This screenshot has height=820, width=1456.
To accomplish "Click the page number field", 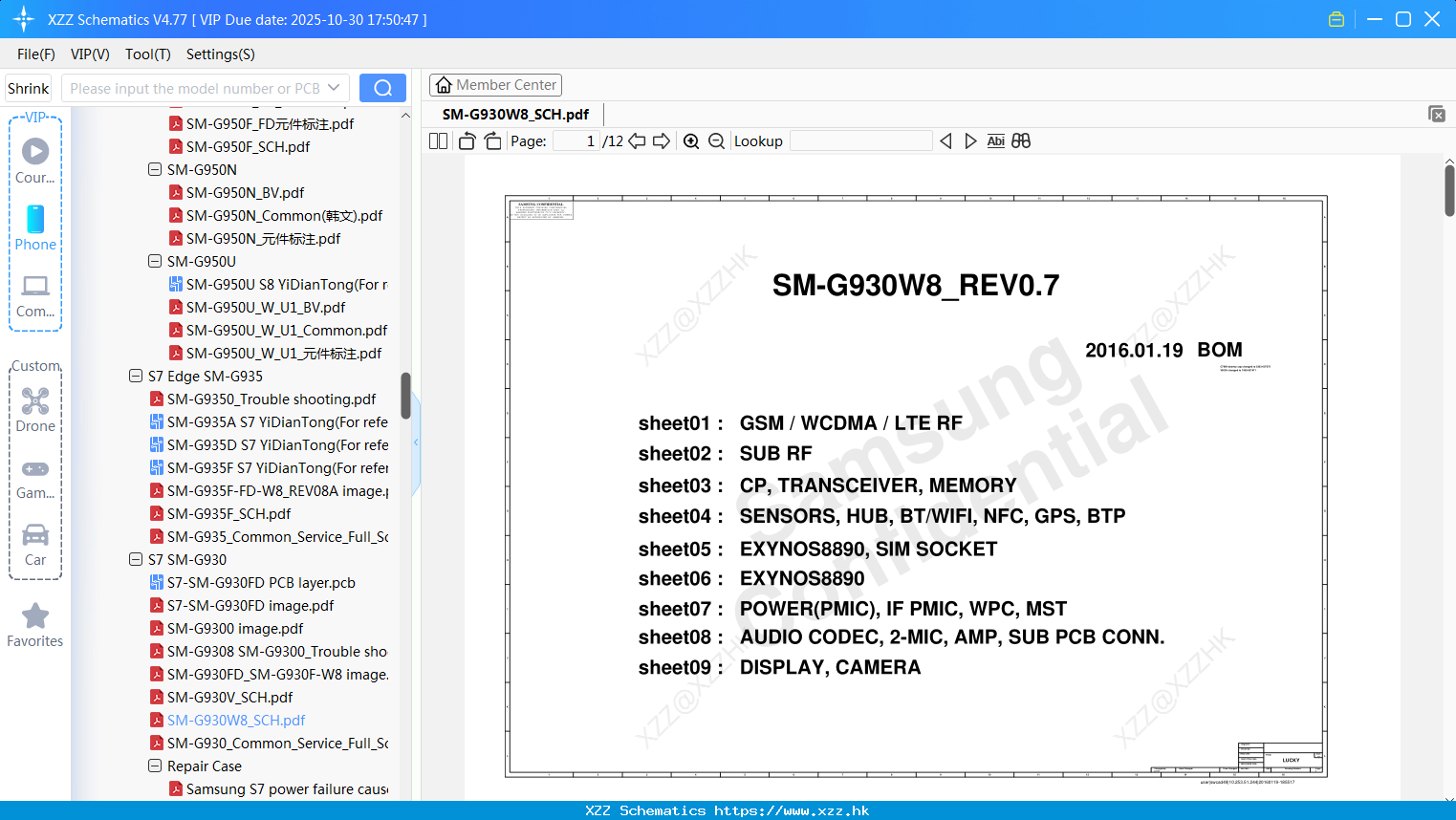I will [x=576, y=141].
